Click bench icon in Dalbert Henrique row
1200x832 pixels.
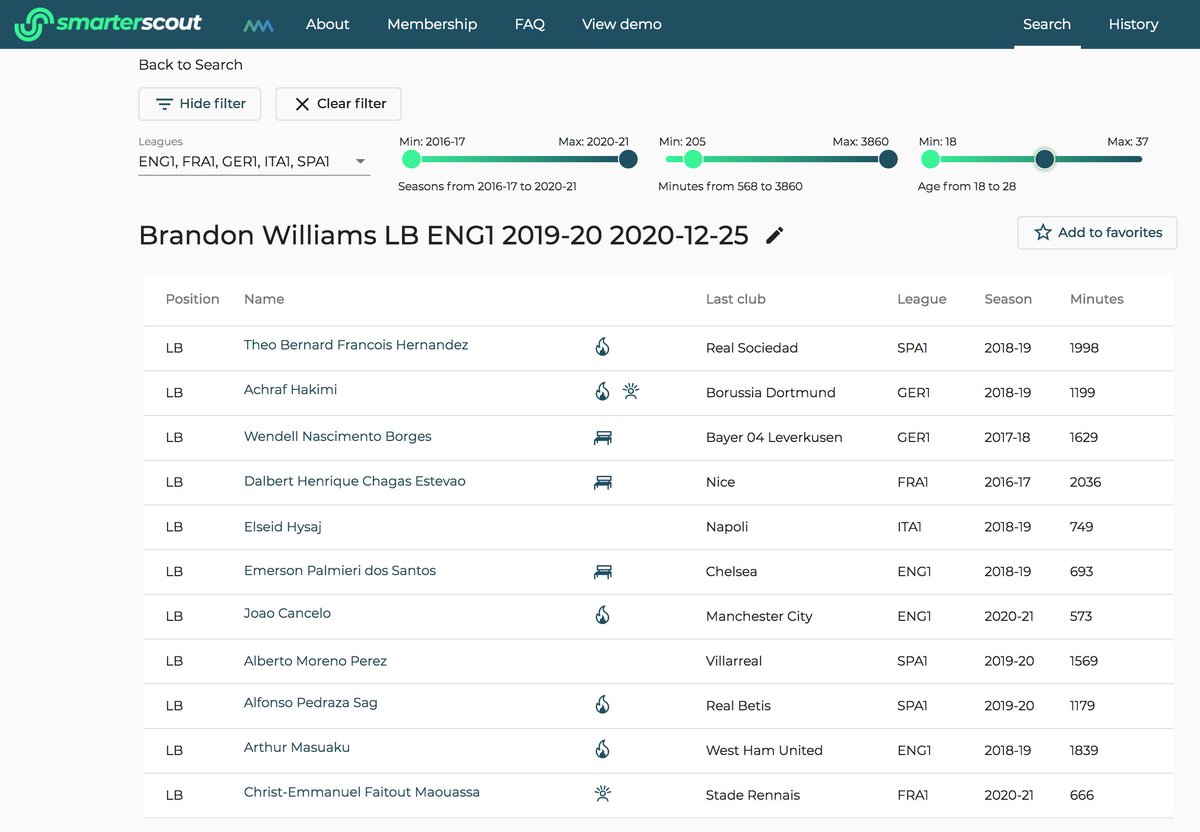click(602, 482)
